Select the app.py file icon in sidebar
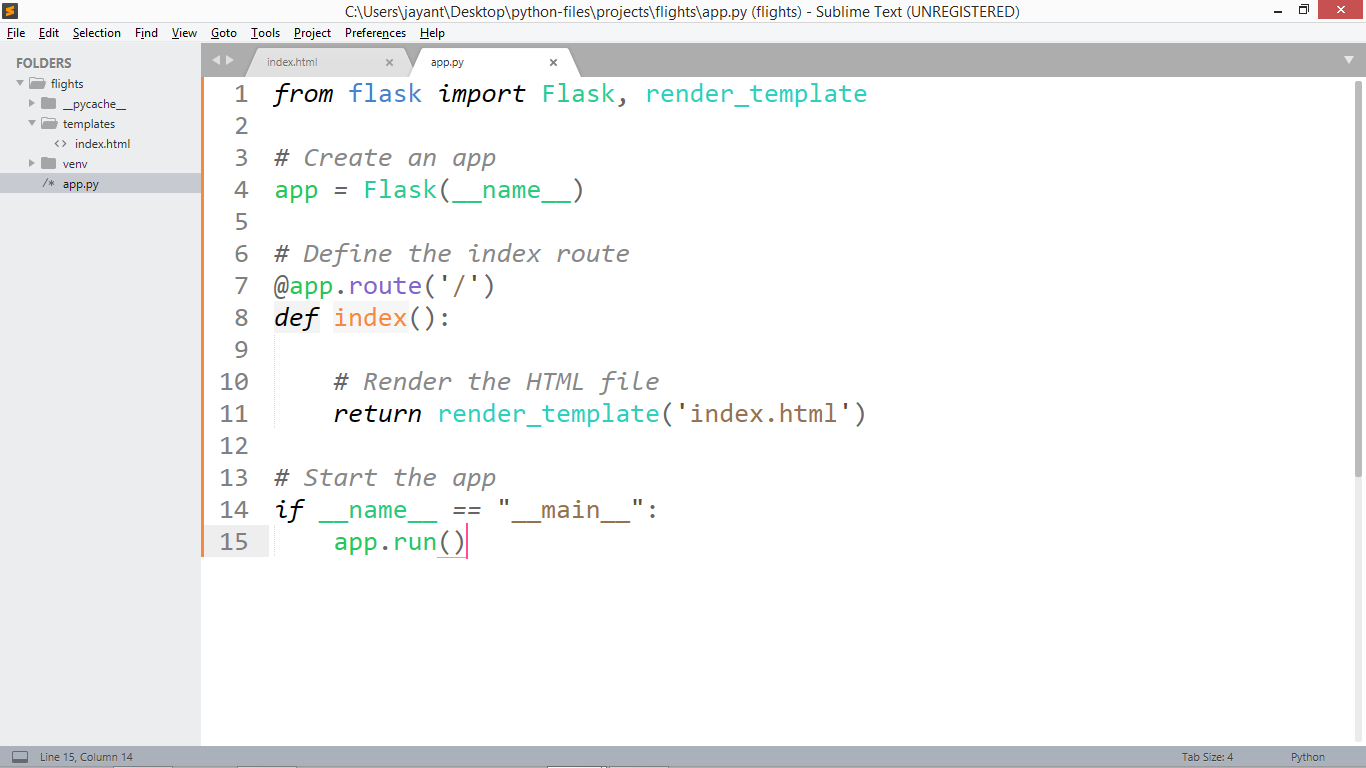The height and width of the screenshot is (768, 1366). 48,183
